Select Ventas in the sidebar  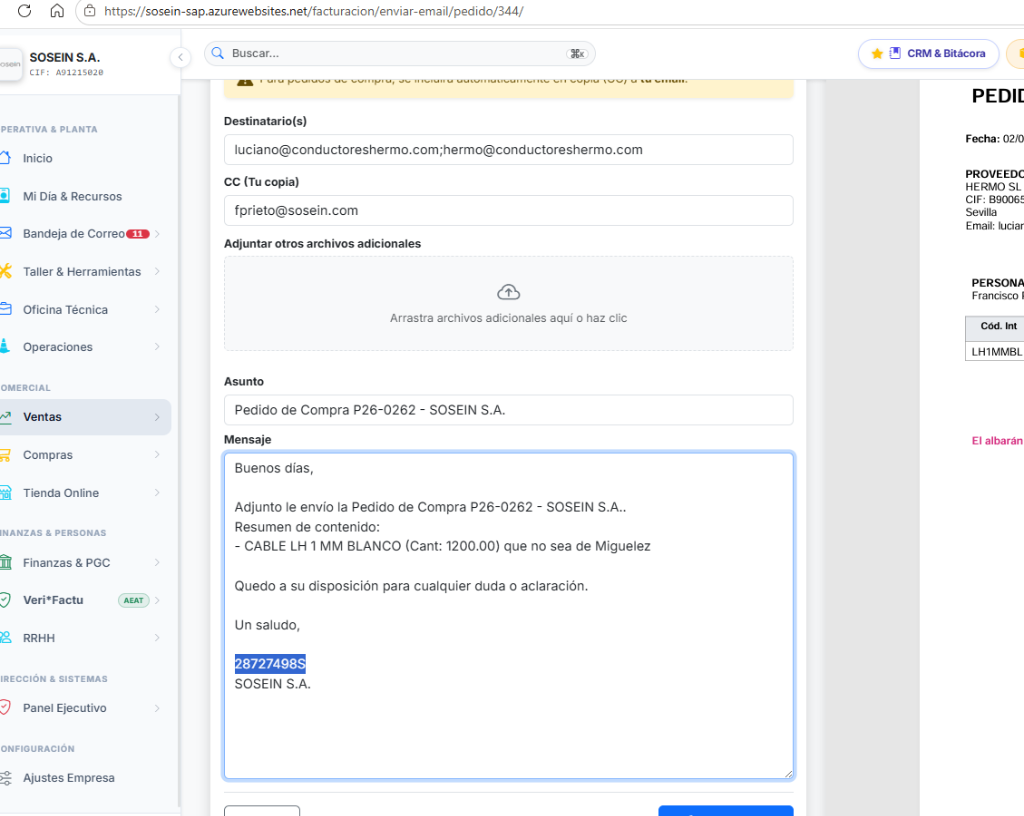coord(86,416)
